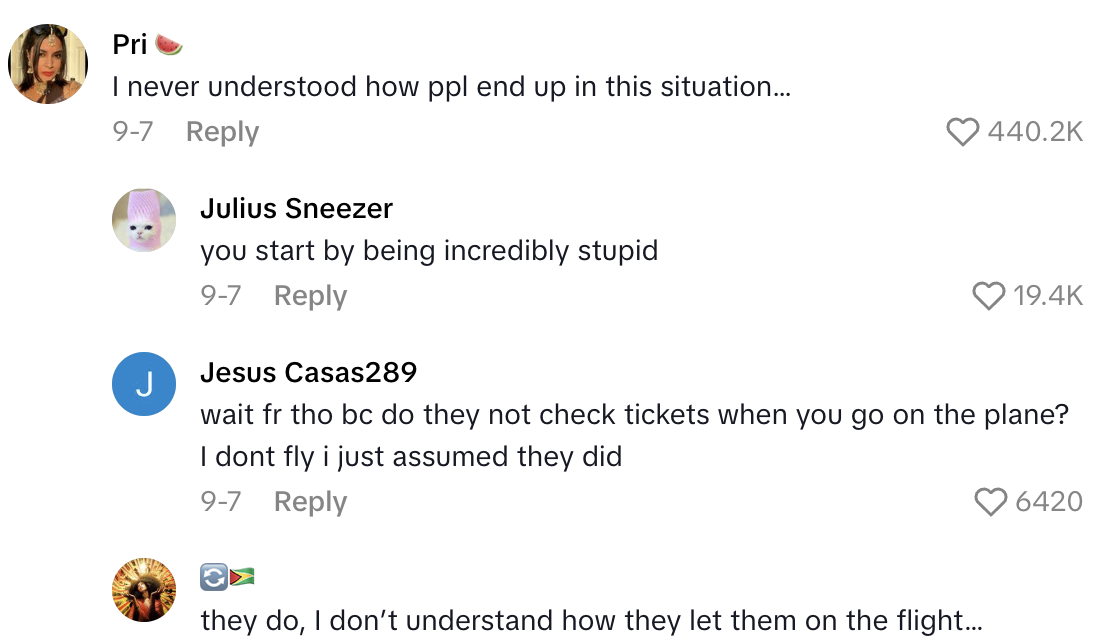Open Jesus Casas289's blue J avatar
This screenshot has height=644, width=1112.
(x=144, y=385)
